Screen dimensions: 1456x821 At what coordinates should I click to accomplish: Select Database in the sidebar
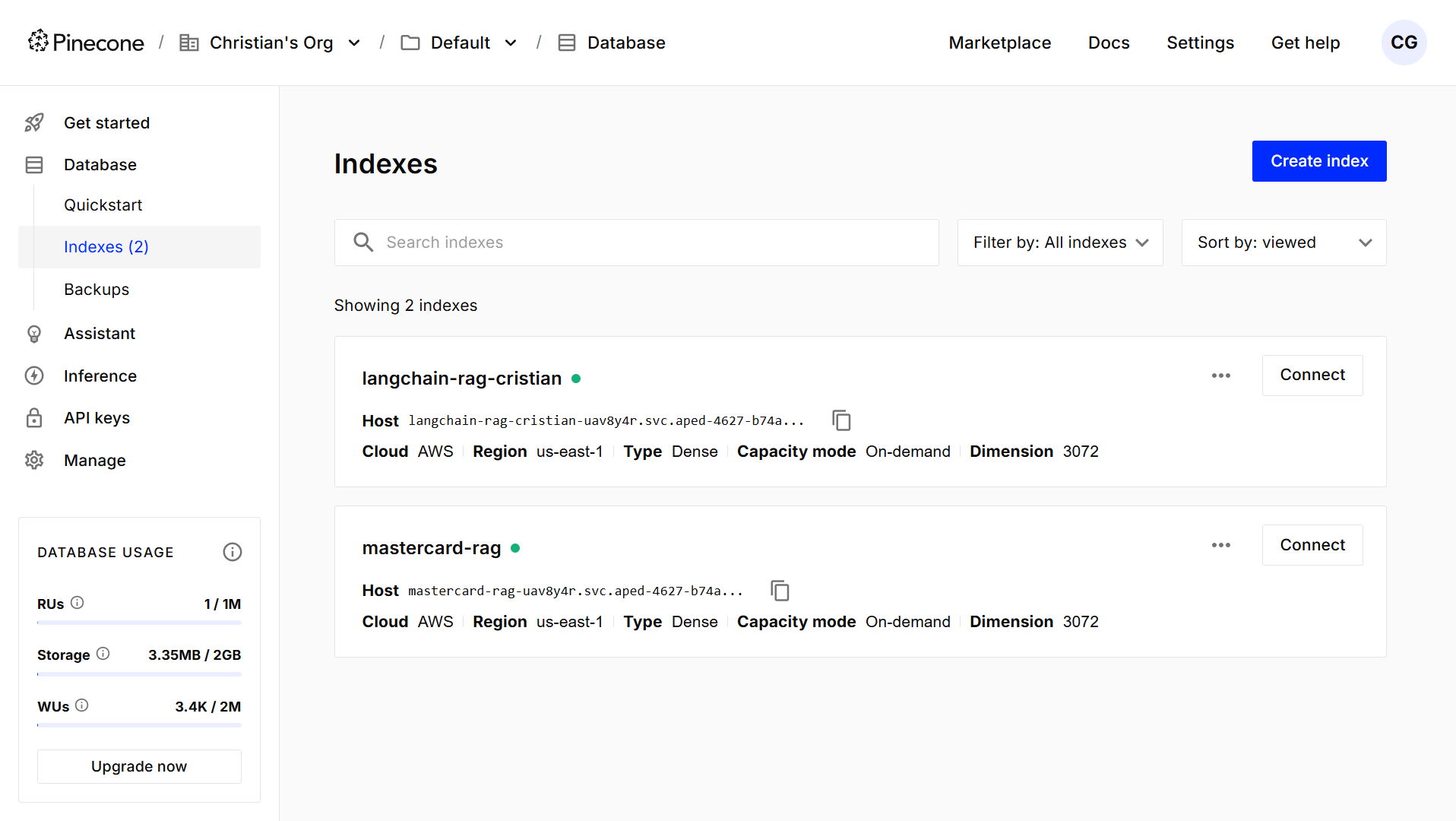click(x=100, y=165)
